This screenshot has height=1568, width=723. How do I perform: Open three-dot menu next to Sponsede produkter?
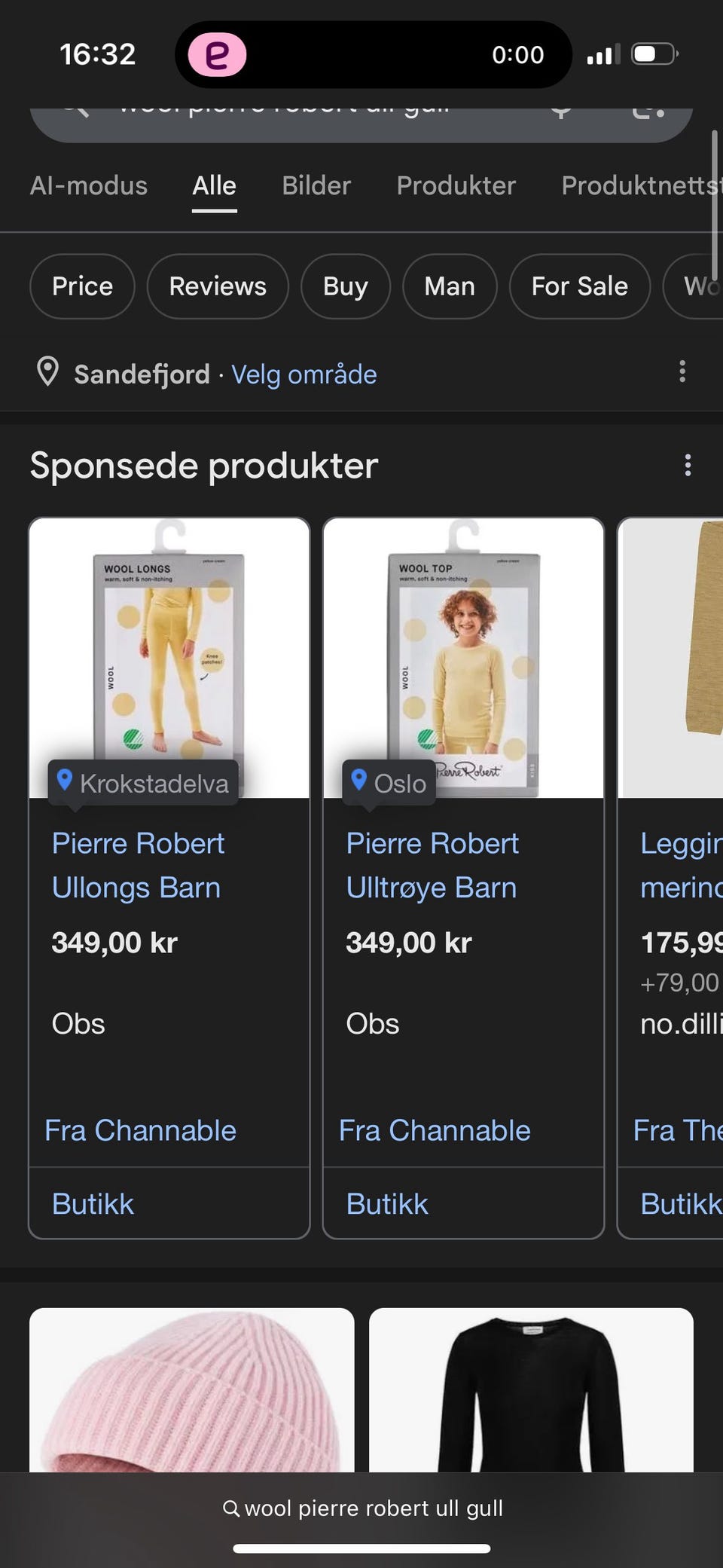688,465
